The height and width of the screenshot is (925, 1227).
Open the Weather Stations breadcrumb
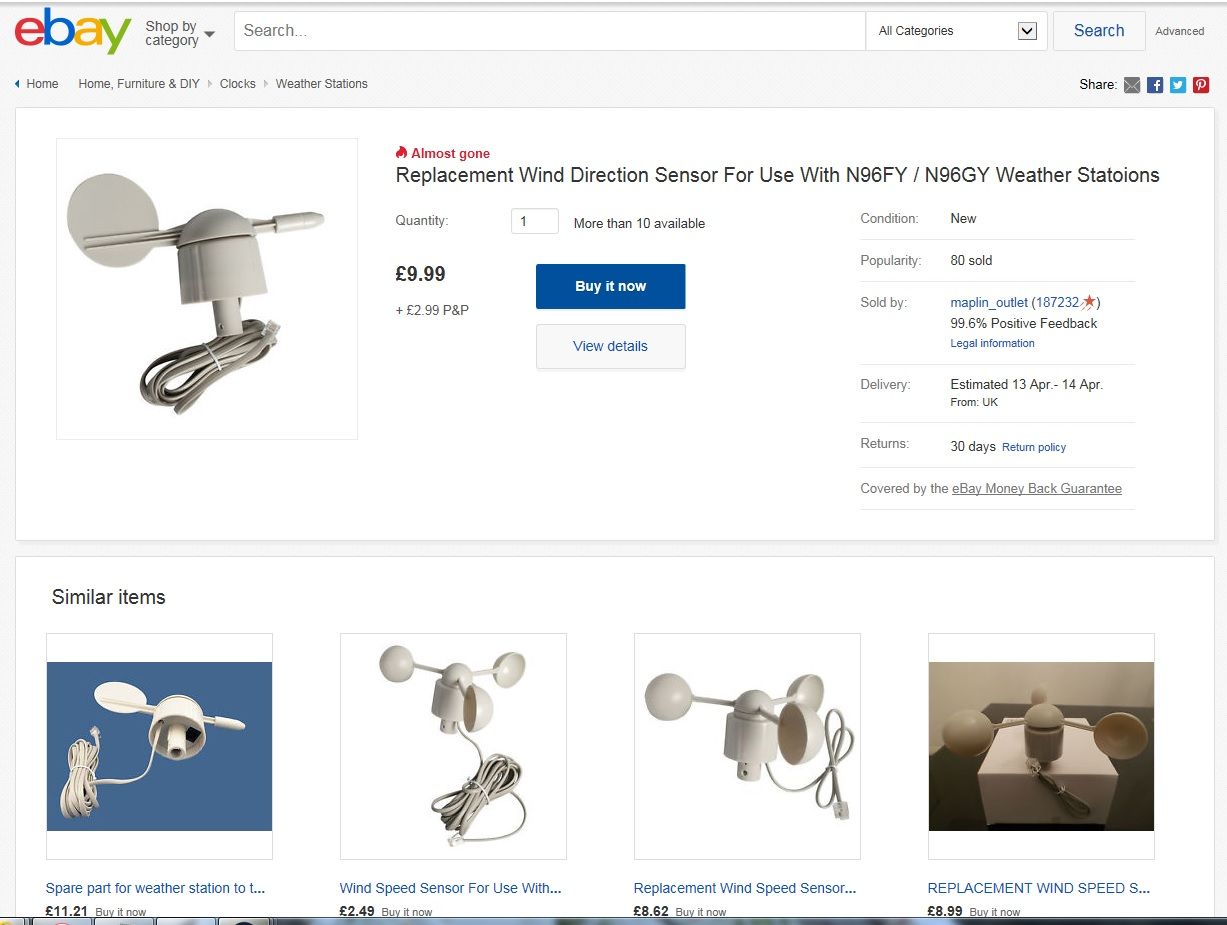click(321, 84)
